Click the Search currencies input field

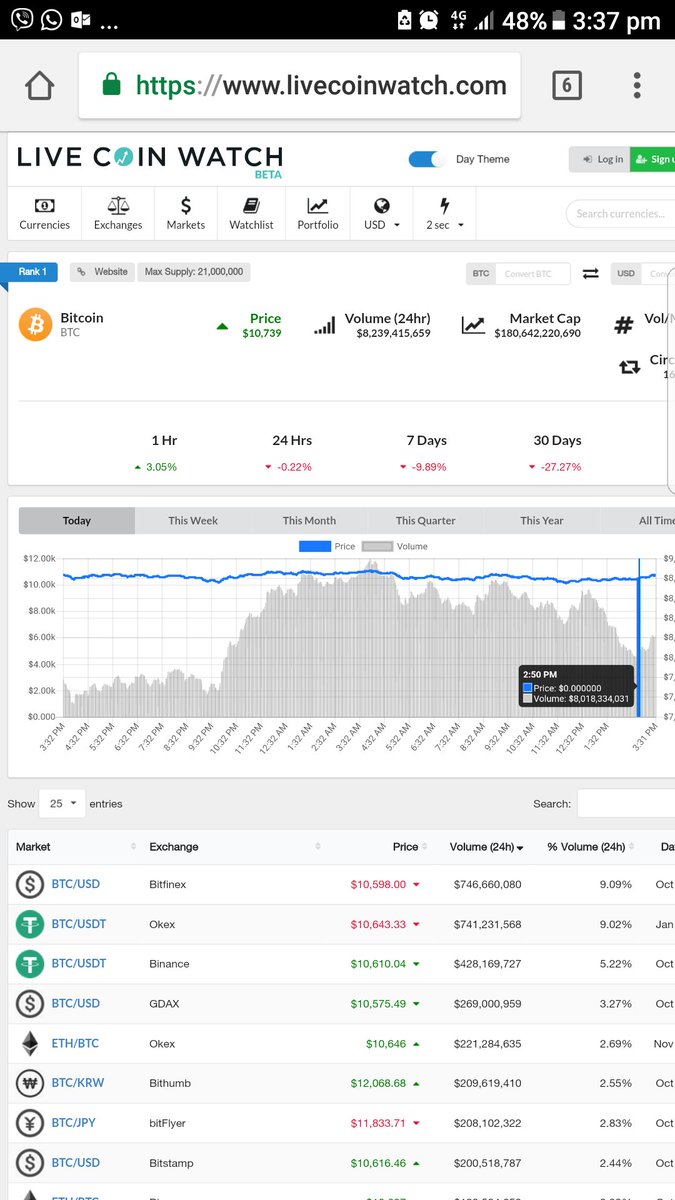(620, 214)
